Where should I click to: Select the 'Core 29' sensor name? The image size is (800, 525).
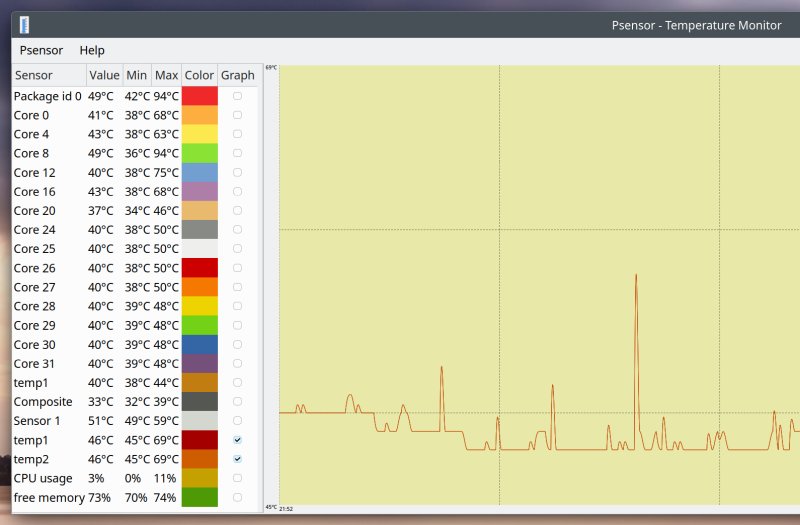(x=34, y=325)
